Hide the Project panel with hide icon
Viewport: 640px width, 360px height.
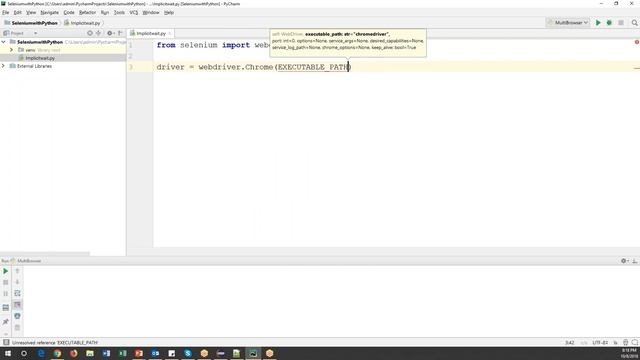(120, 33)
